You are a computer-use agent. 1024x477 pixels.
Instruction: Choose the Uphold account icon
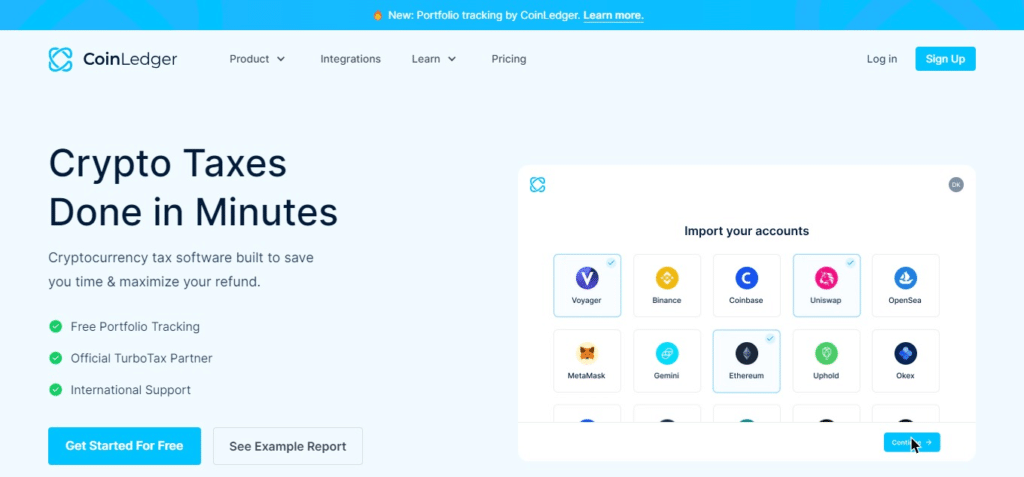(x=826, y=354)
